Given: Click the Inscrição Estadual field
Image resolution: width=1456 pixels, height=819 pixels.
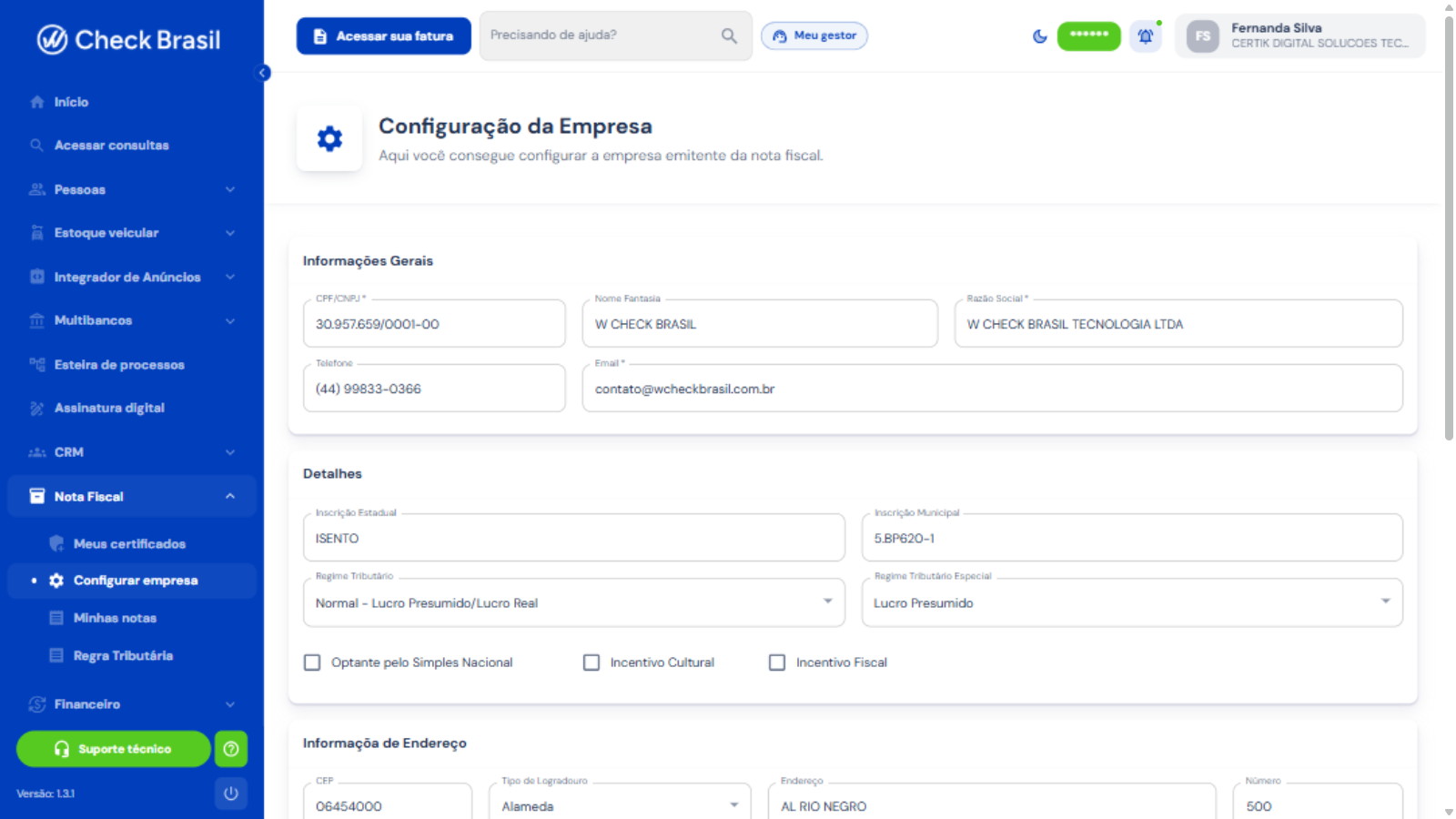Looking at the screenshot, I should pos(574,538).
